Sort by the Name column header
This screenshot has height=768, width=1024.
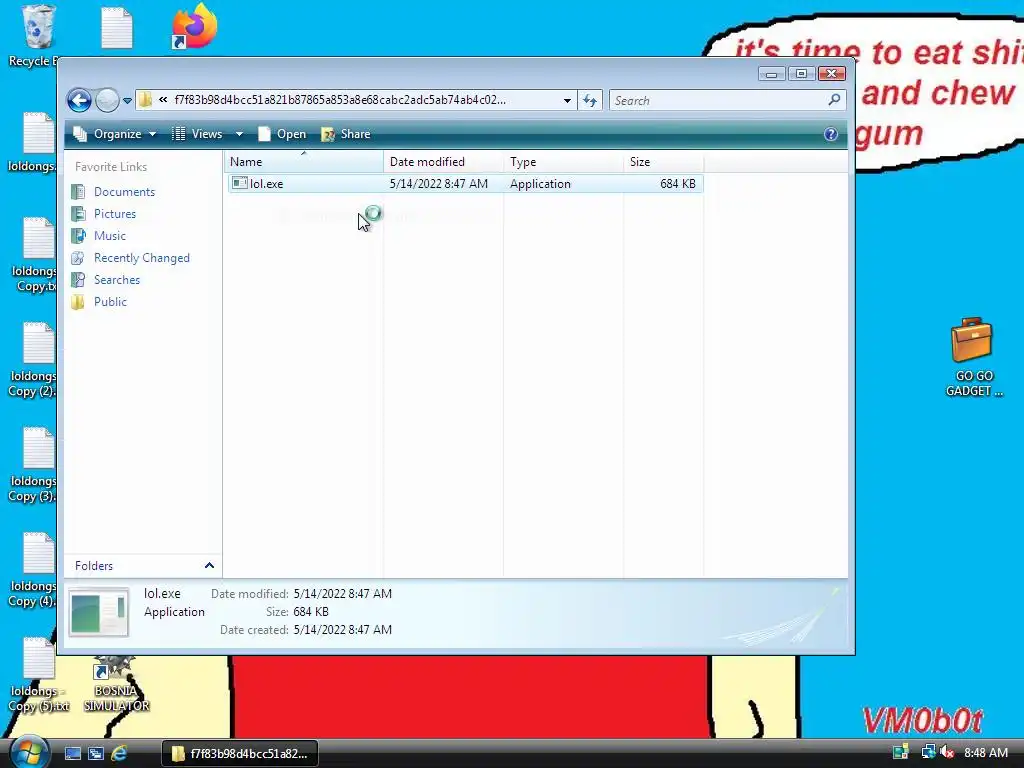point(304,162)
